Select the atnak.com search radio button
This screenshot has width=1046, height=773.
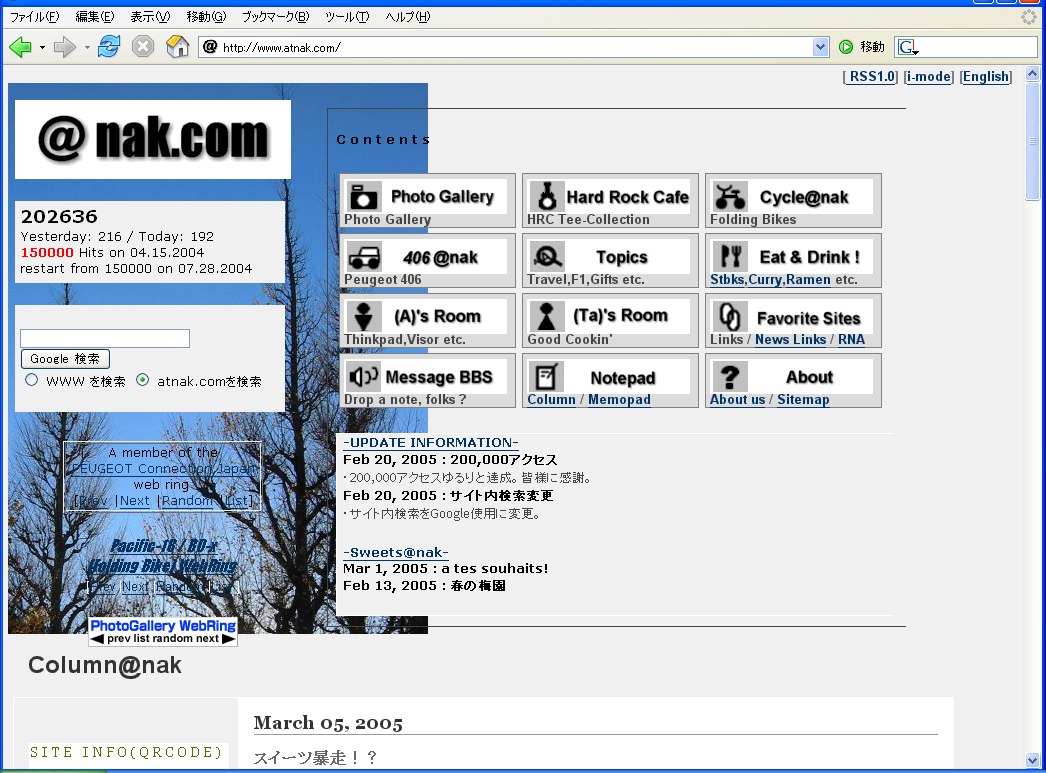click(x=142, y=380)
